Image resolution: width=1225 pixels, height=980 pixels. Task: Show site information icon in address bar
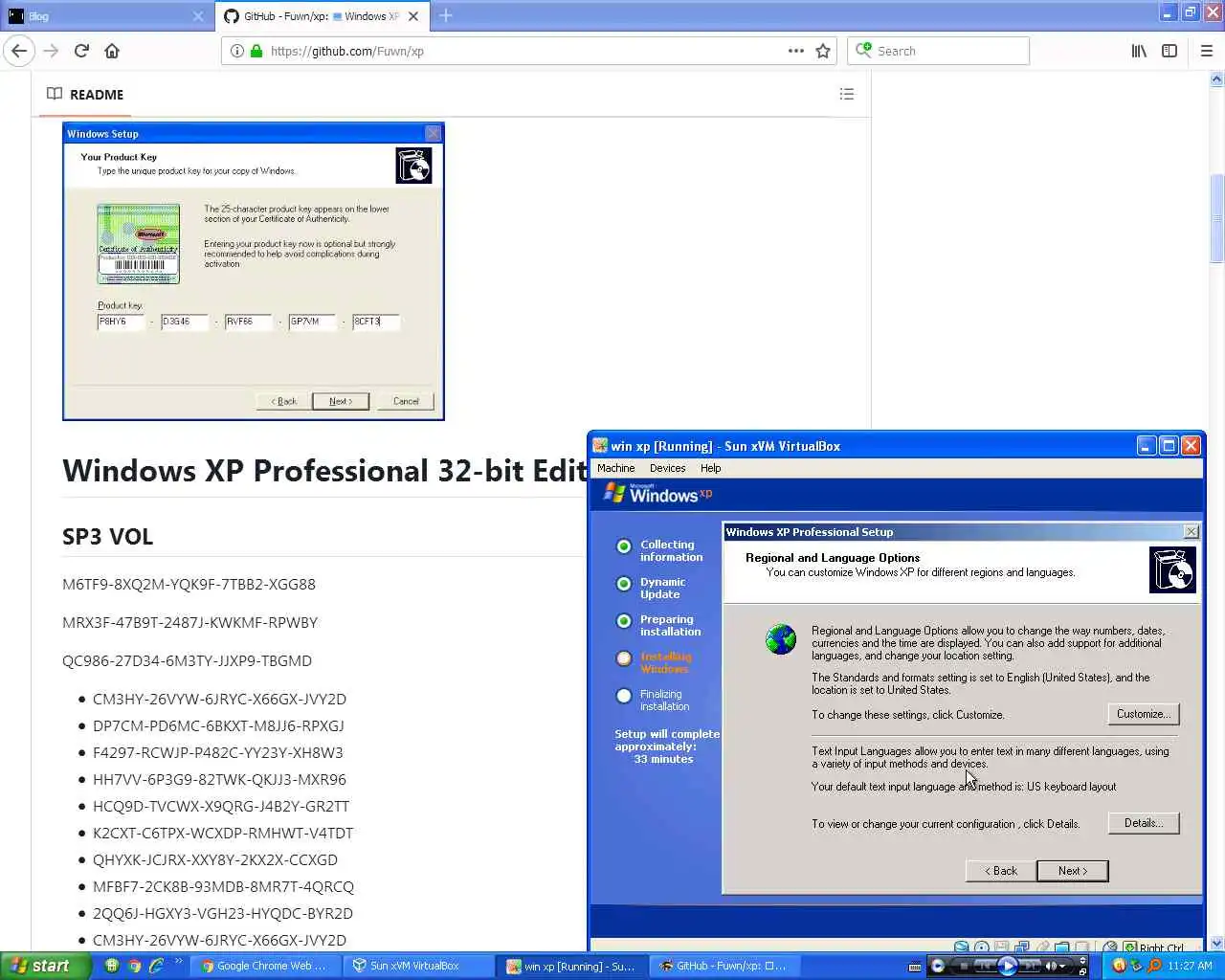pos(236,51)
